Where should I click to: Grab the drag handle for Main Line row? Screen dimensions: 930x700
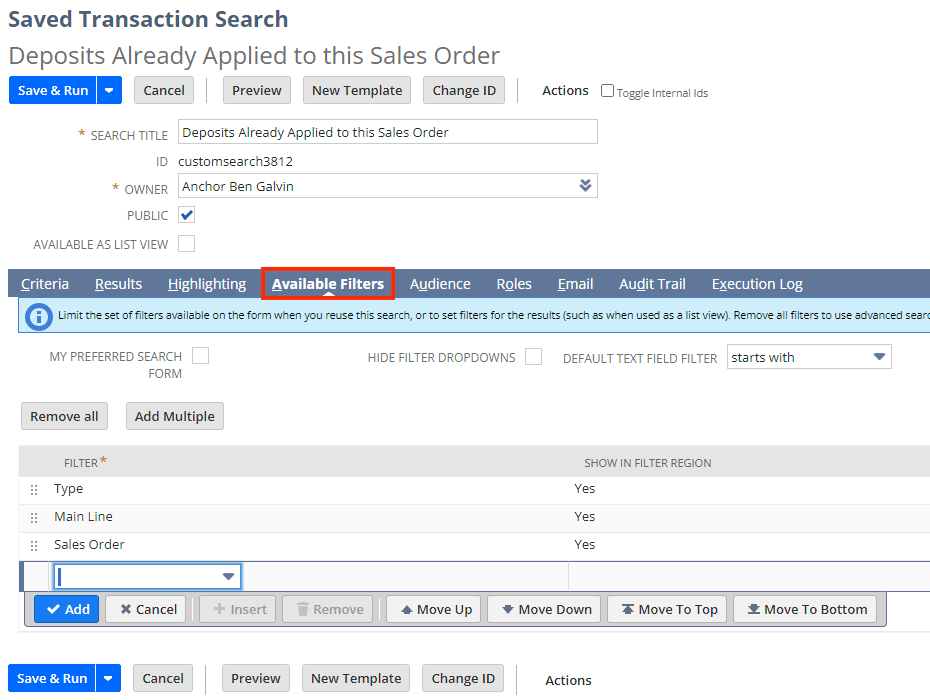[x=34, y=517]
